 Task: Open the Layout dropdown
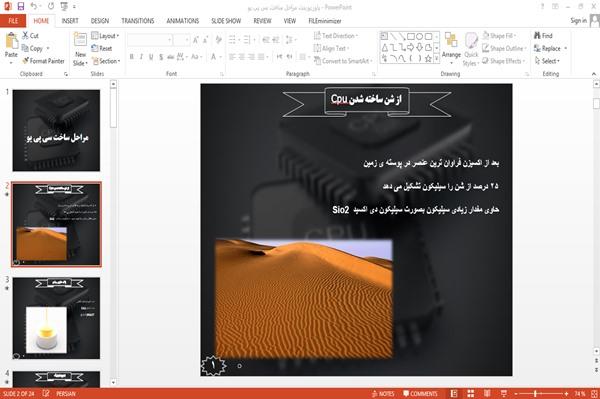[x=105, y=36]
